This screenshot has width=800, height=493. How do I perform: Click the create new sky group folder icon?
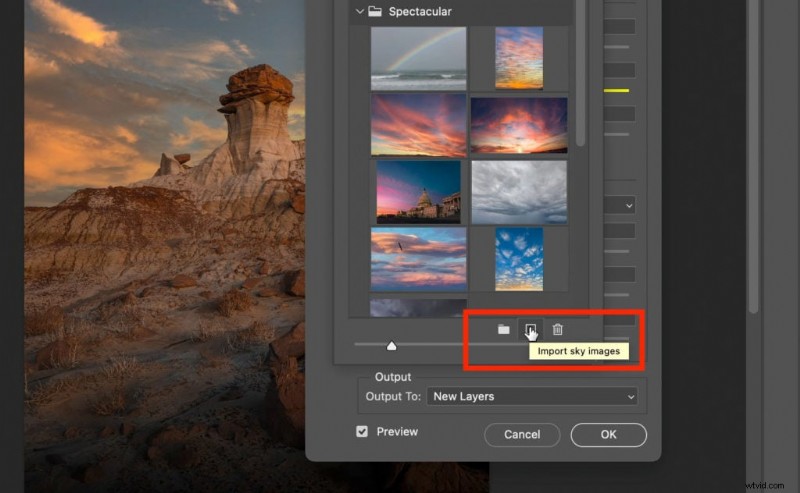504,329
